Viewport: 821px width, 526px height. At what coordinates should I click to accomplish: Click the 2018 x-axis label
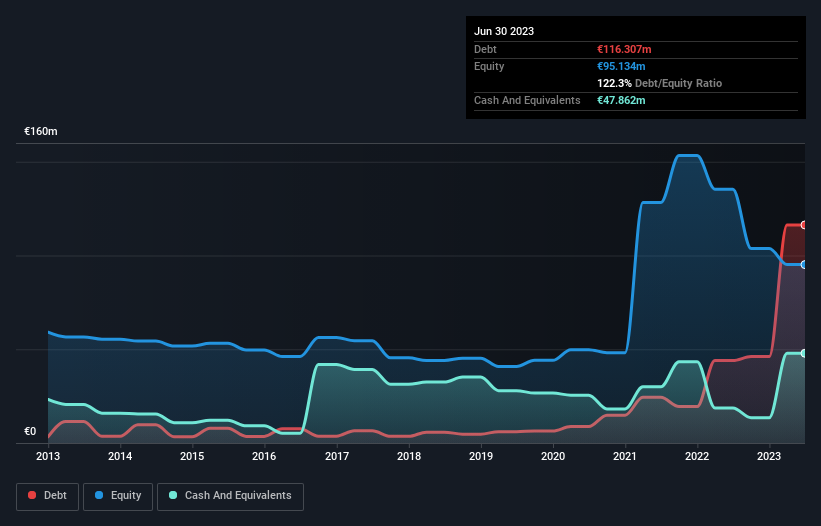click(x=409, y=456)
